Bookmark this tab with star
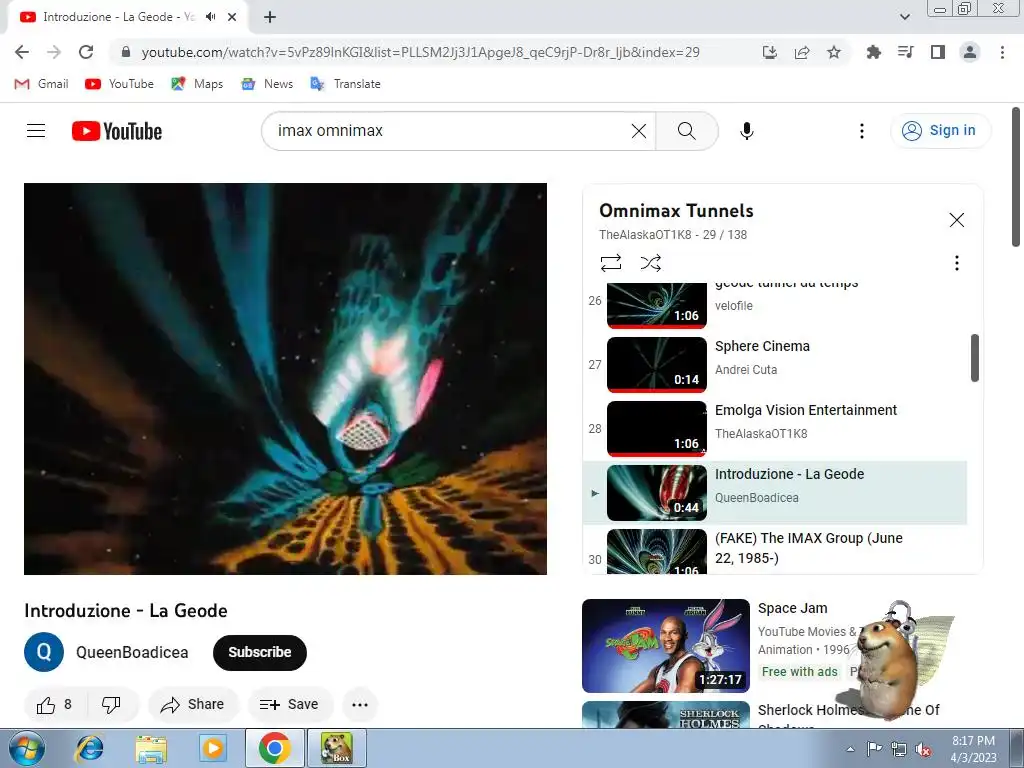 [x=834, y=52]
